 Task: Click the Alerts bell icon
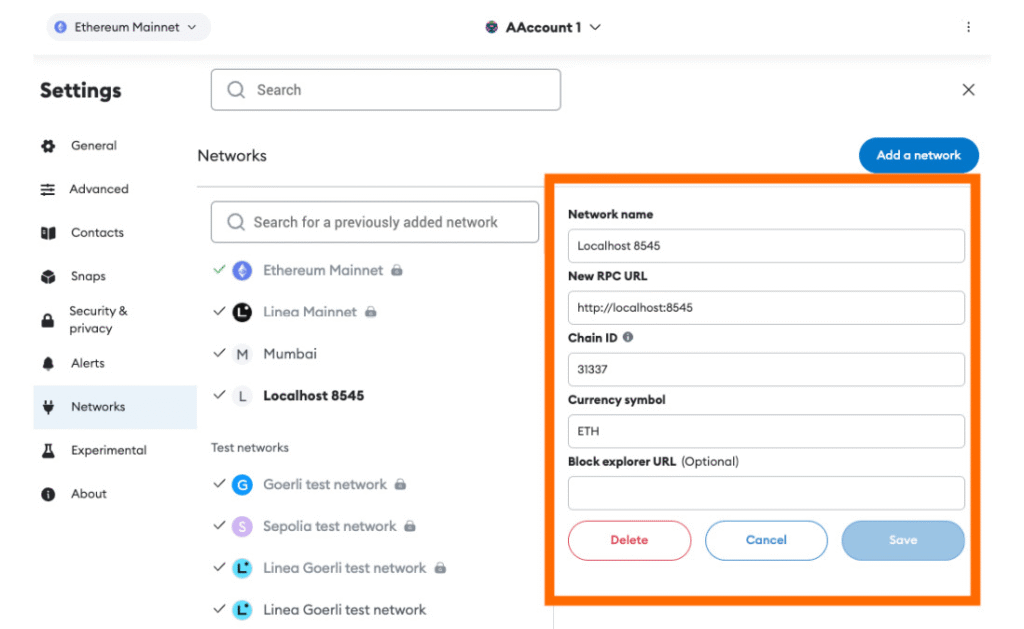coord(48,364)
